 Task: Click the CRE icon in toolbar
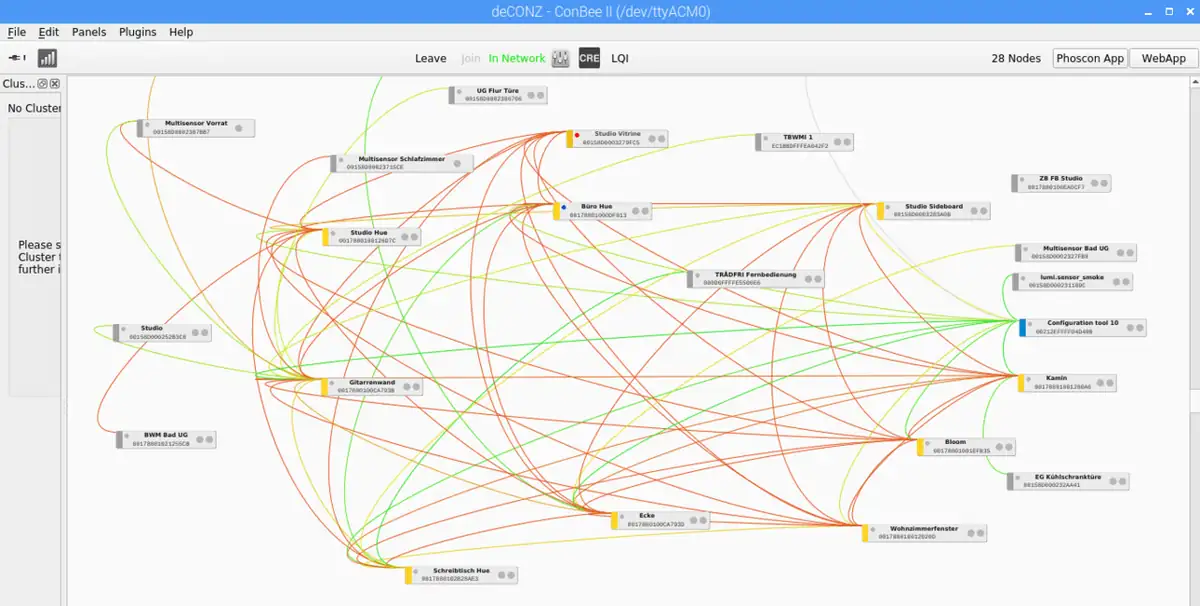click(x=589, y=59)
